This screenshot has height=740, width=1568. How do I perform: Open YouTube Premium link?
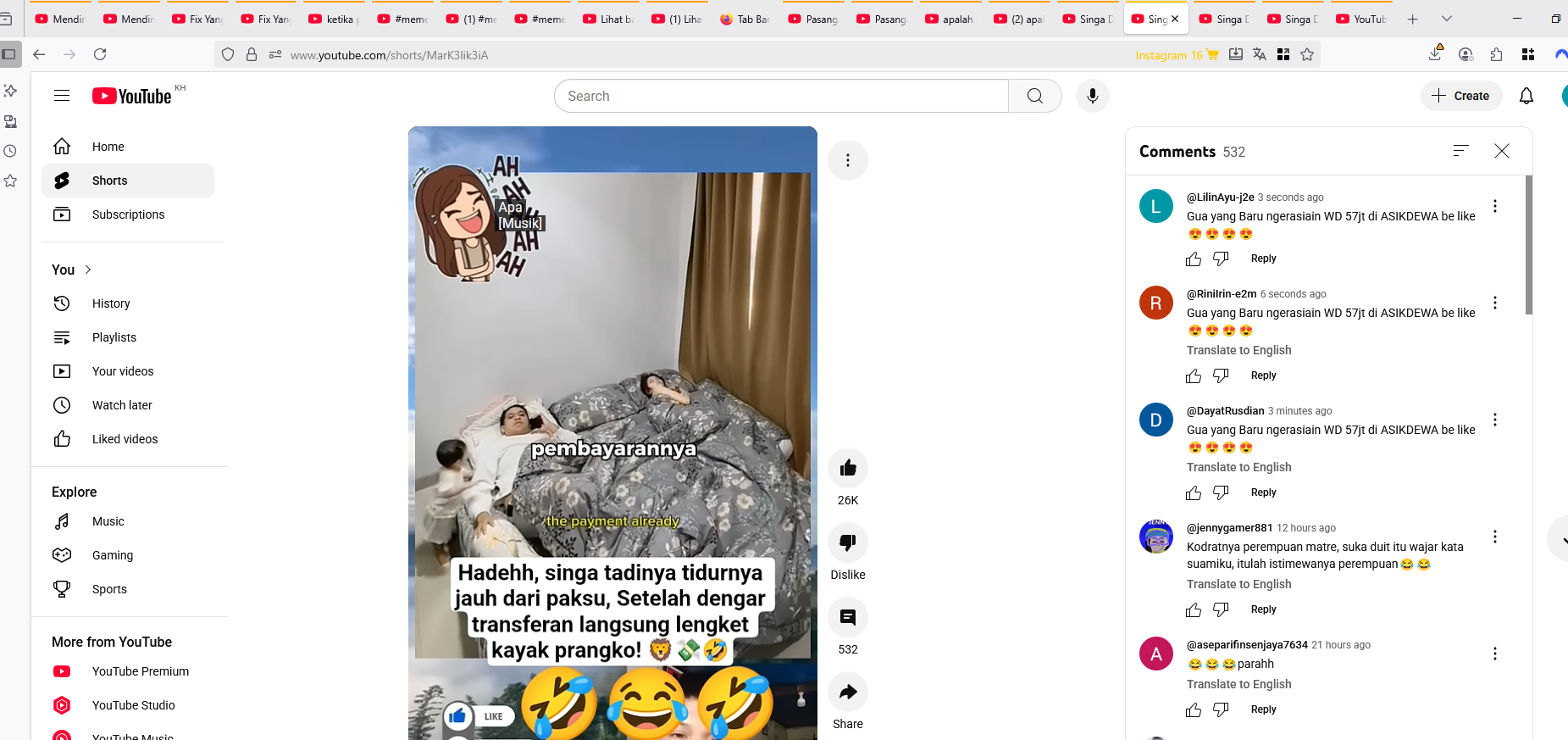coord(128,671)
